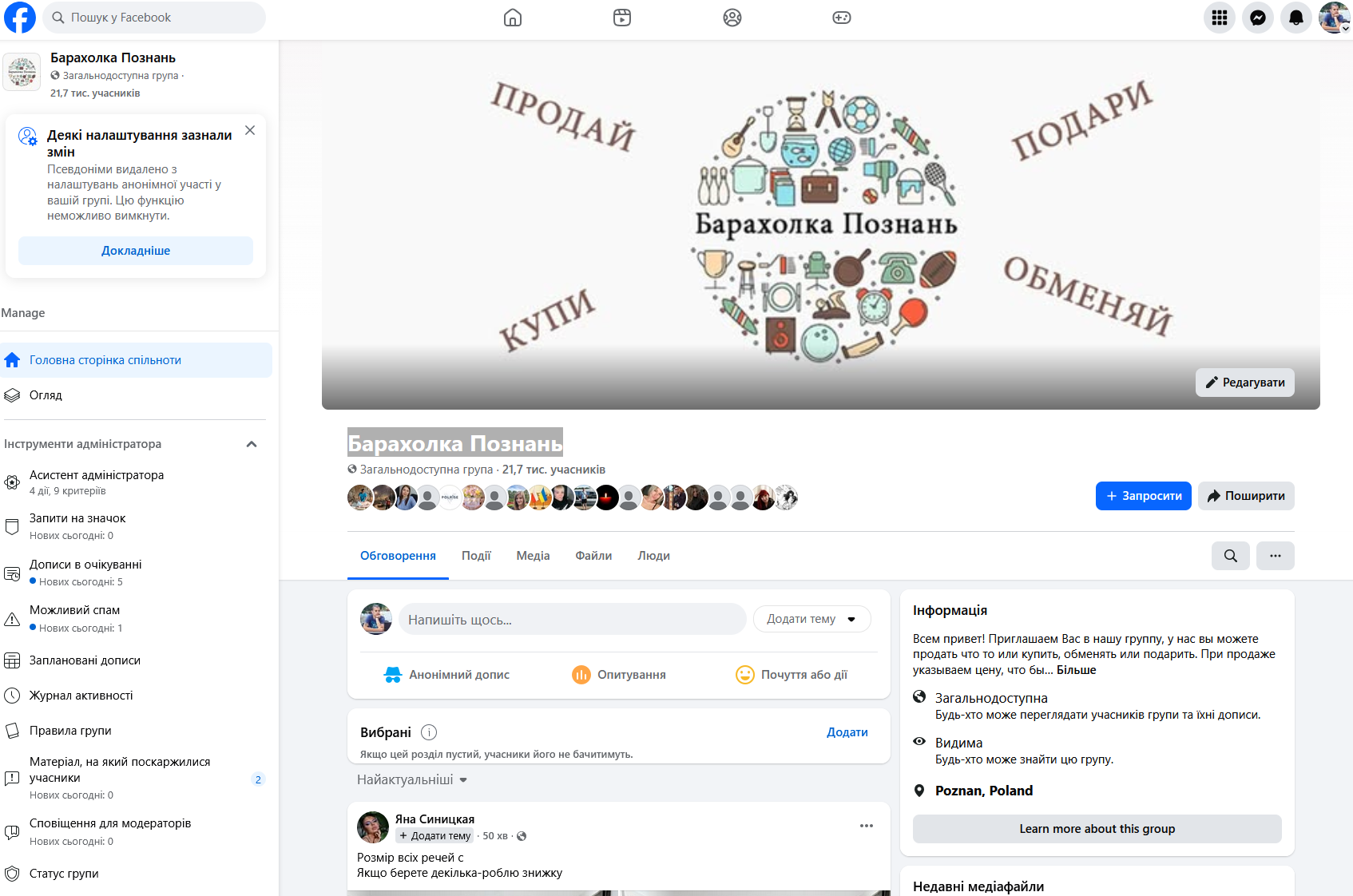Open the Facebook home feed icon
The image size is (1353, 896).
[512, 17]
